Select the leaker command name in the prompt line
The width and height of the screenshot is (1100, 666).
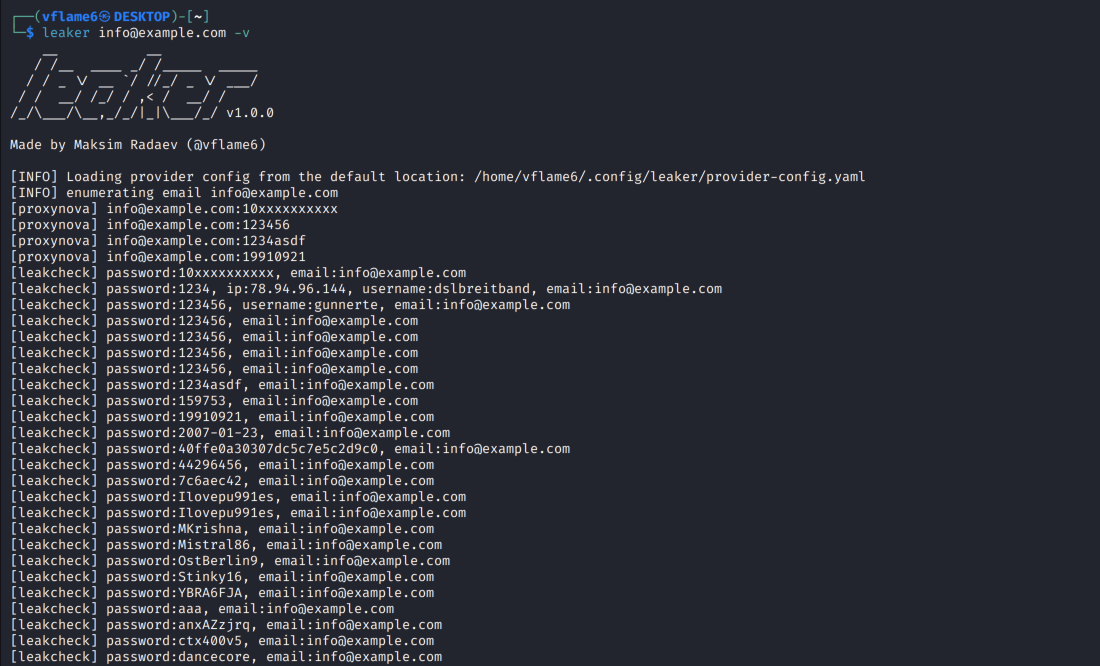tap(66, 33)
